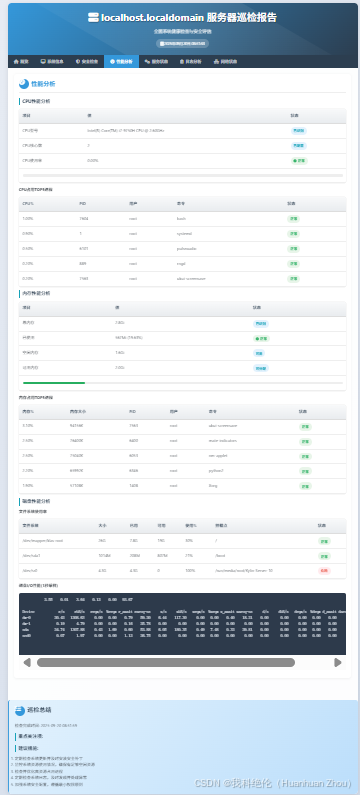Click the pulseaudio command cell
The image size is (360, 795).
pos(187,249)
